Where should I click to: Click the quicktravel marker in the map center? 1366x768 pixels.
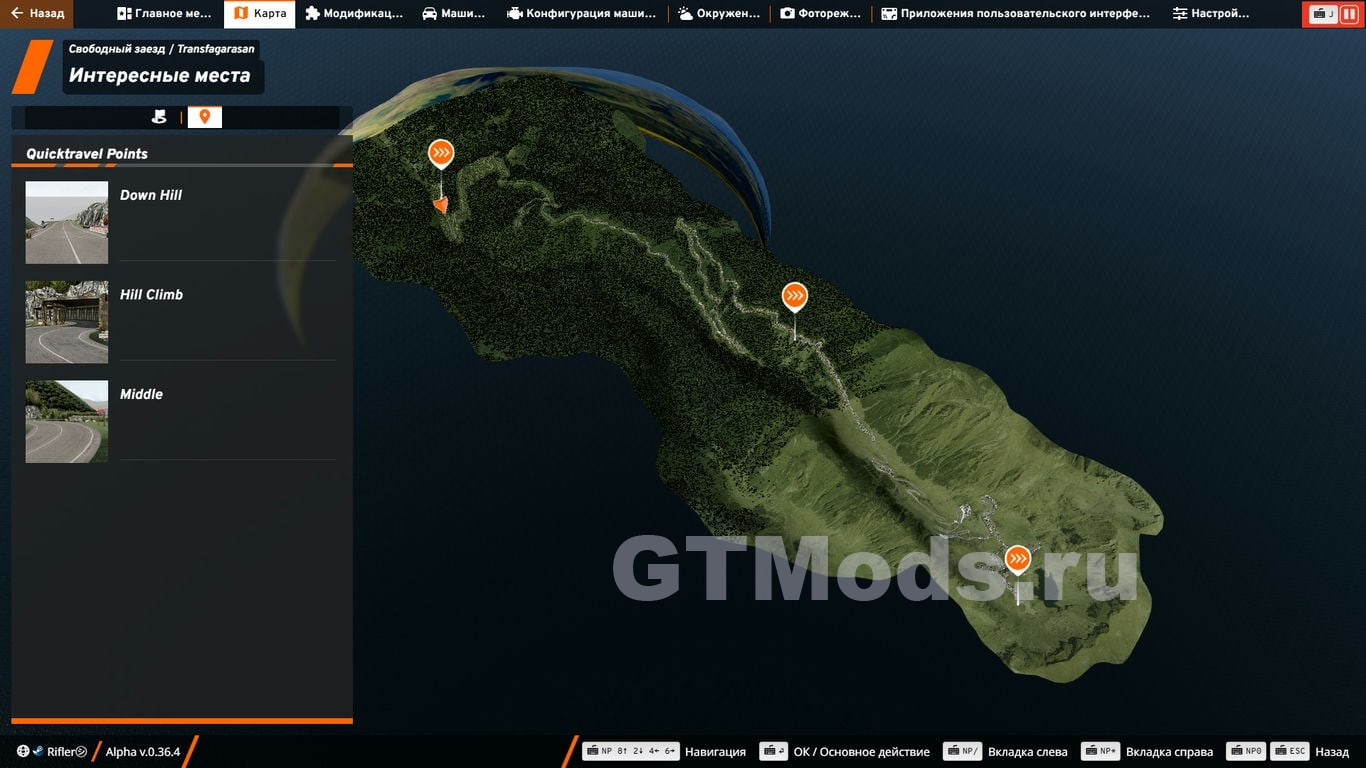click(x=795, y=297)
